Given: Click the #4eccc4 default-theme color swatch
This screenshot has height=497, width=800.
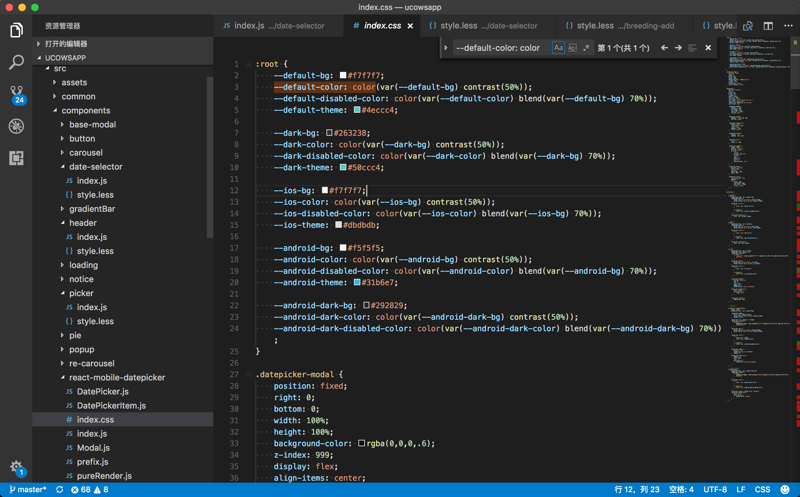Looking at the screenshot, I should click(357, 110).
